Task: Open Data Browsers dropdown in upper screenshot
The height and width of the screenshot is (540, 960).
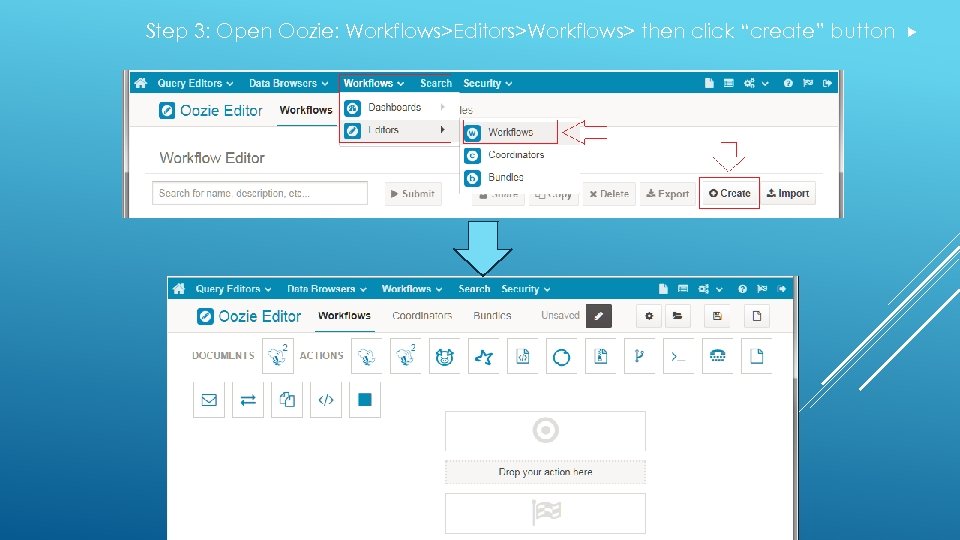Action: (x=288, y=83)
